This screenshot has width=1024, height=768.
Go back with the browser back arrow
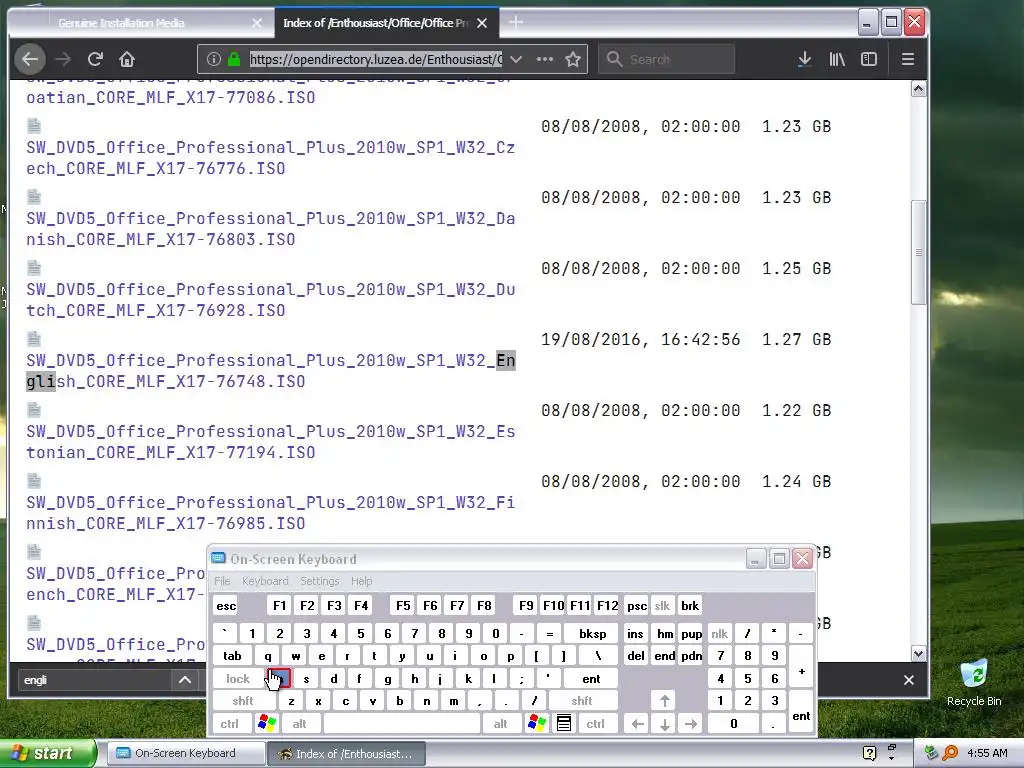[x=30, y=59]
